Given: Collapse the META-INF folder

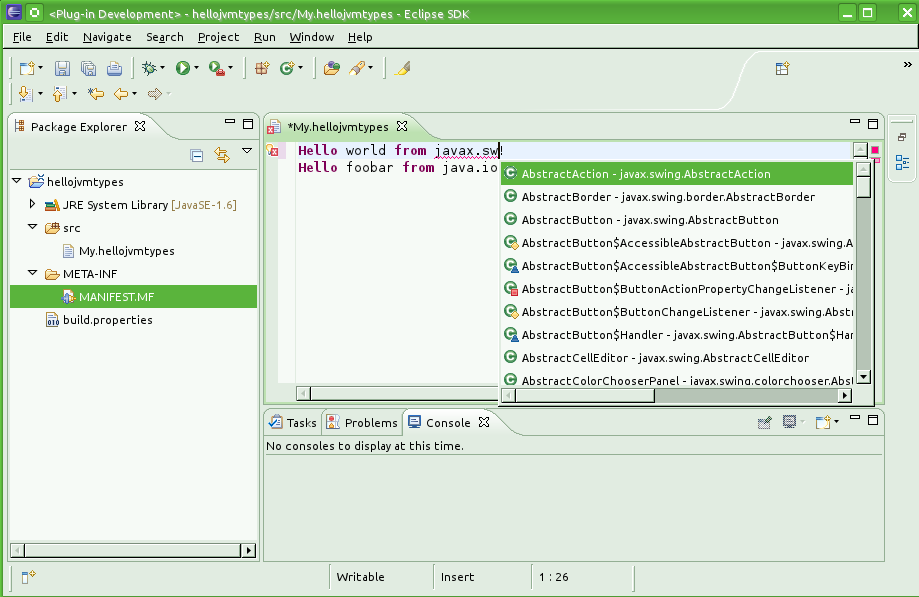Looking at the screenshot, I should (x=32, y=273).
